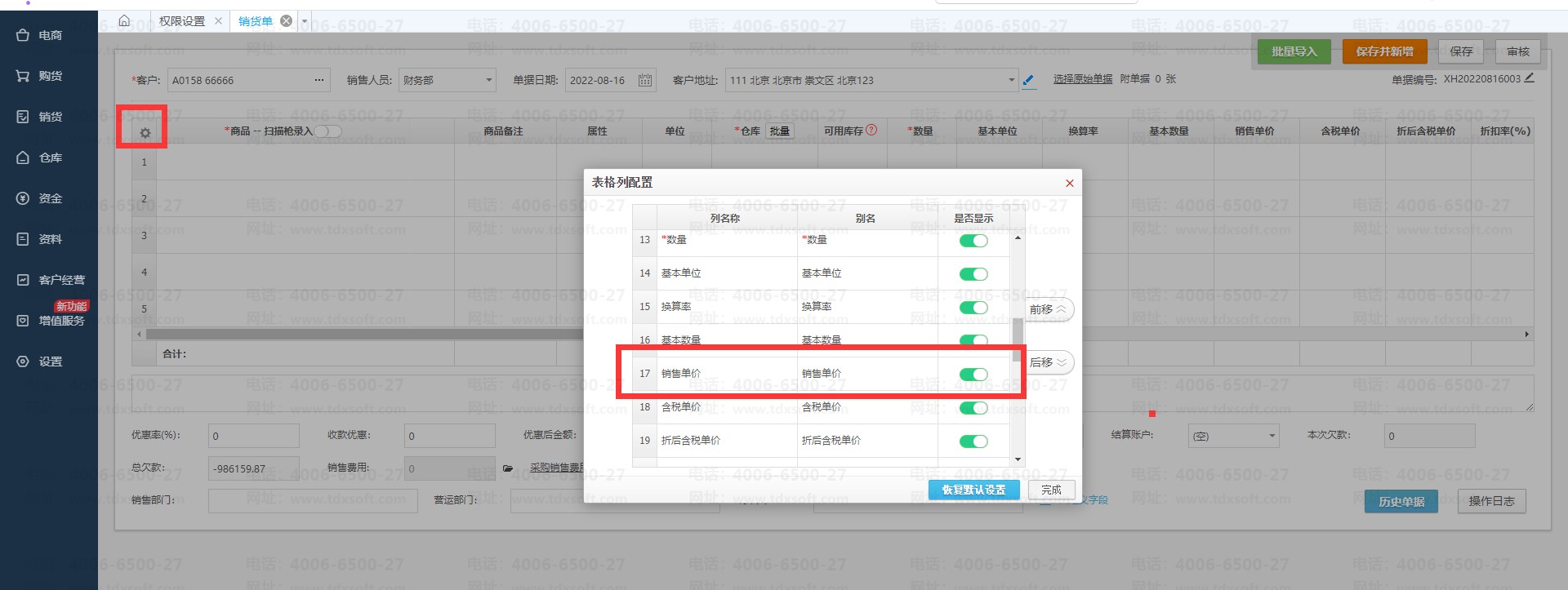The height and width of the screenshot is (590, 1568).
Task: Click the 选择原始单据 link
Action: 1082,79
